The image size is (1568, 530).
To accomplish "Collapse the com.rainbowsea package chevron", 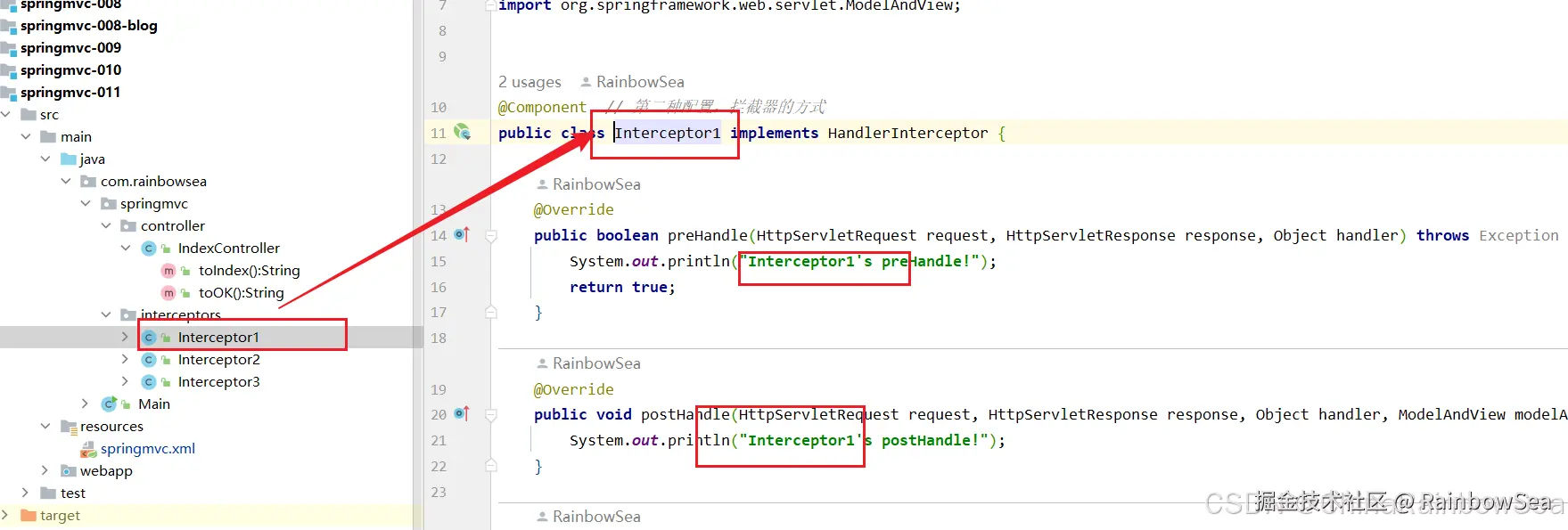I will point(65,182).
